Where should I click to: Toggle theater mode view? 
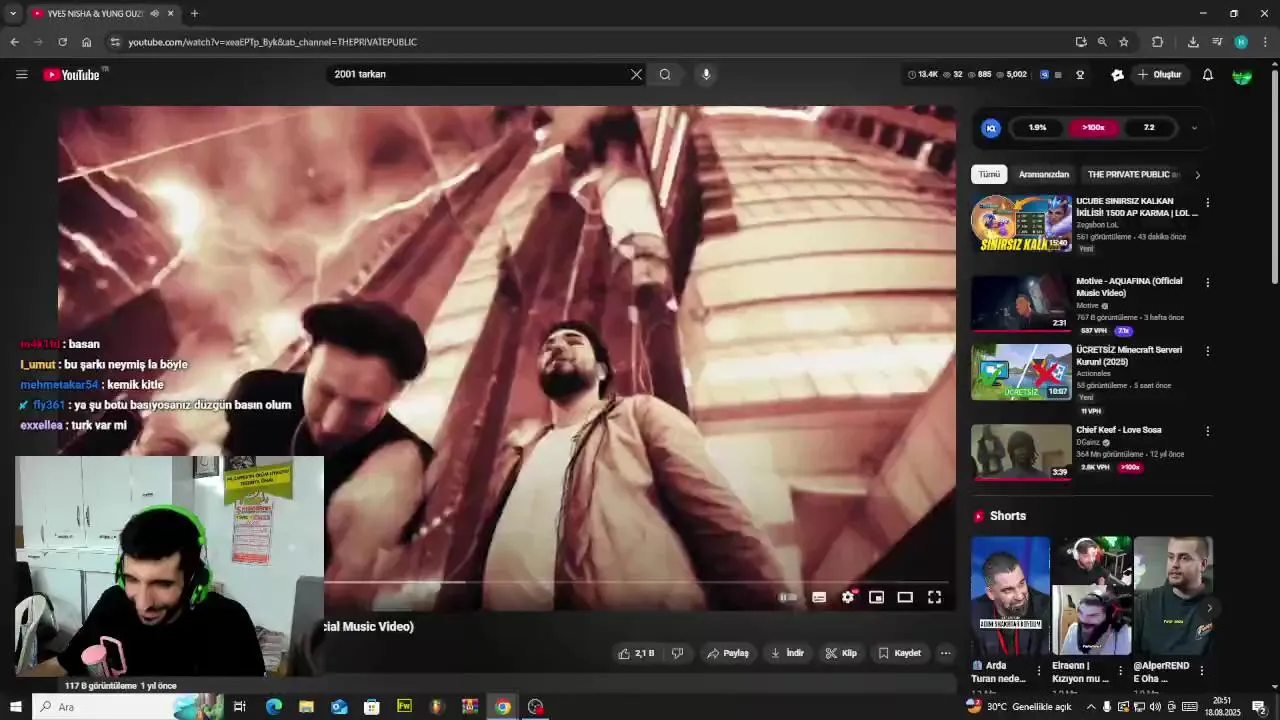905,597
